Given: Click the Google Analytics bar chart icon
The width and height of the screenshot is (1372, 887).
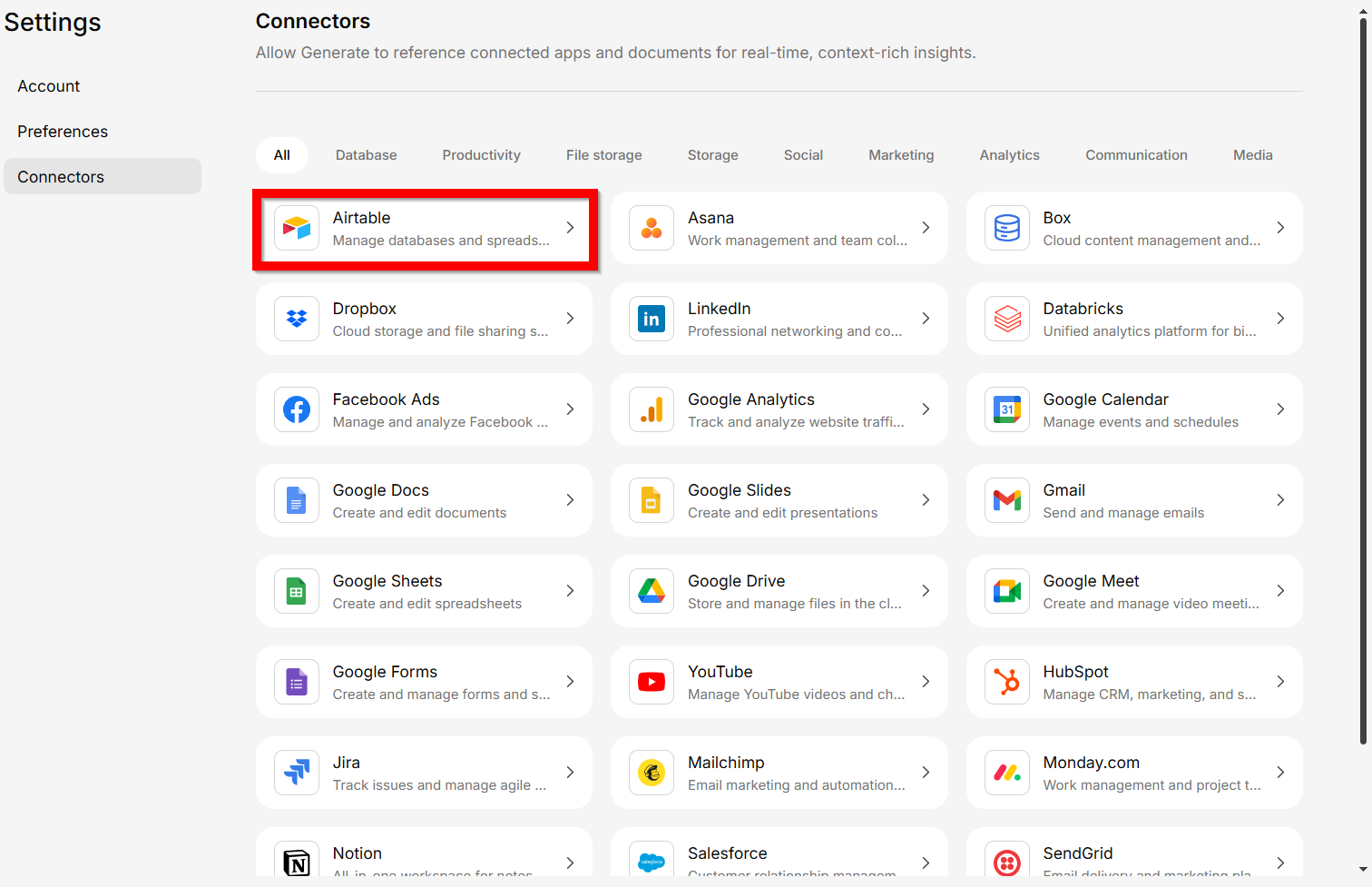Looking at the screenshot, I should [x=652, y=409].
